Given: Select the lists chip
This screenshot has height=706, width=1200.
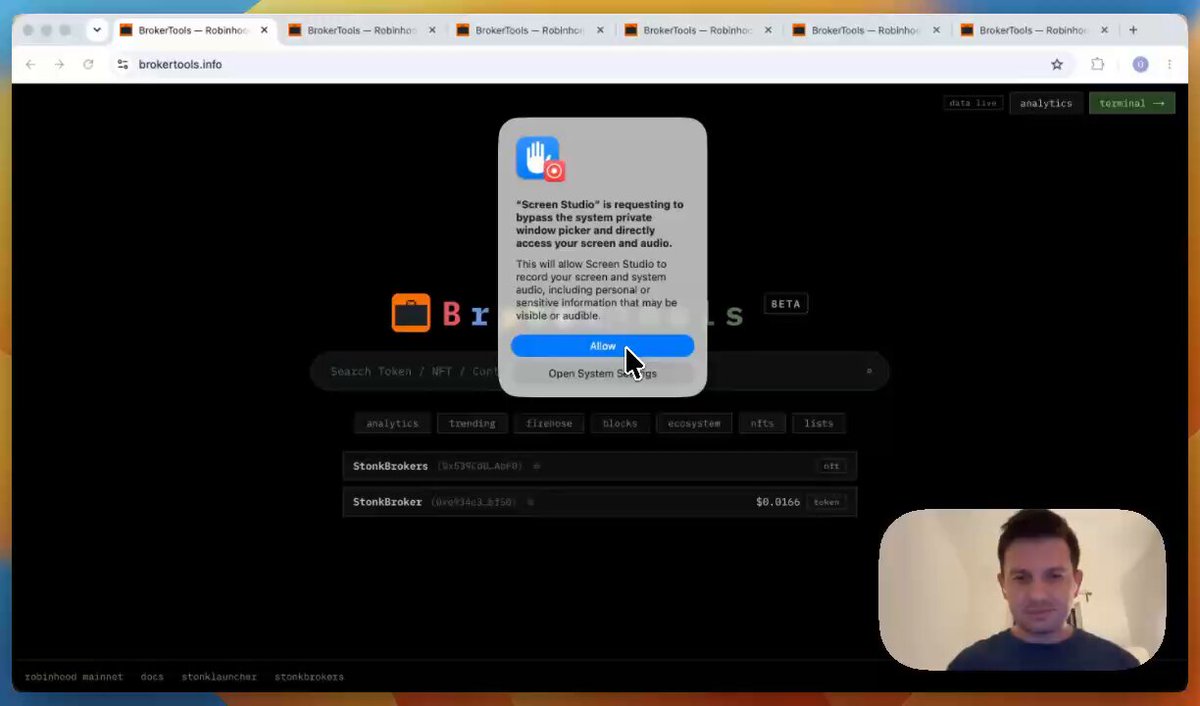Looking at the screenshot, I should (x=819, y=423).
